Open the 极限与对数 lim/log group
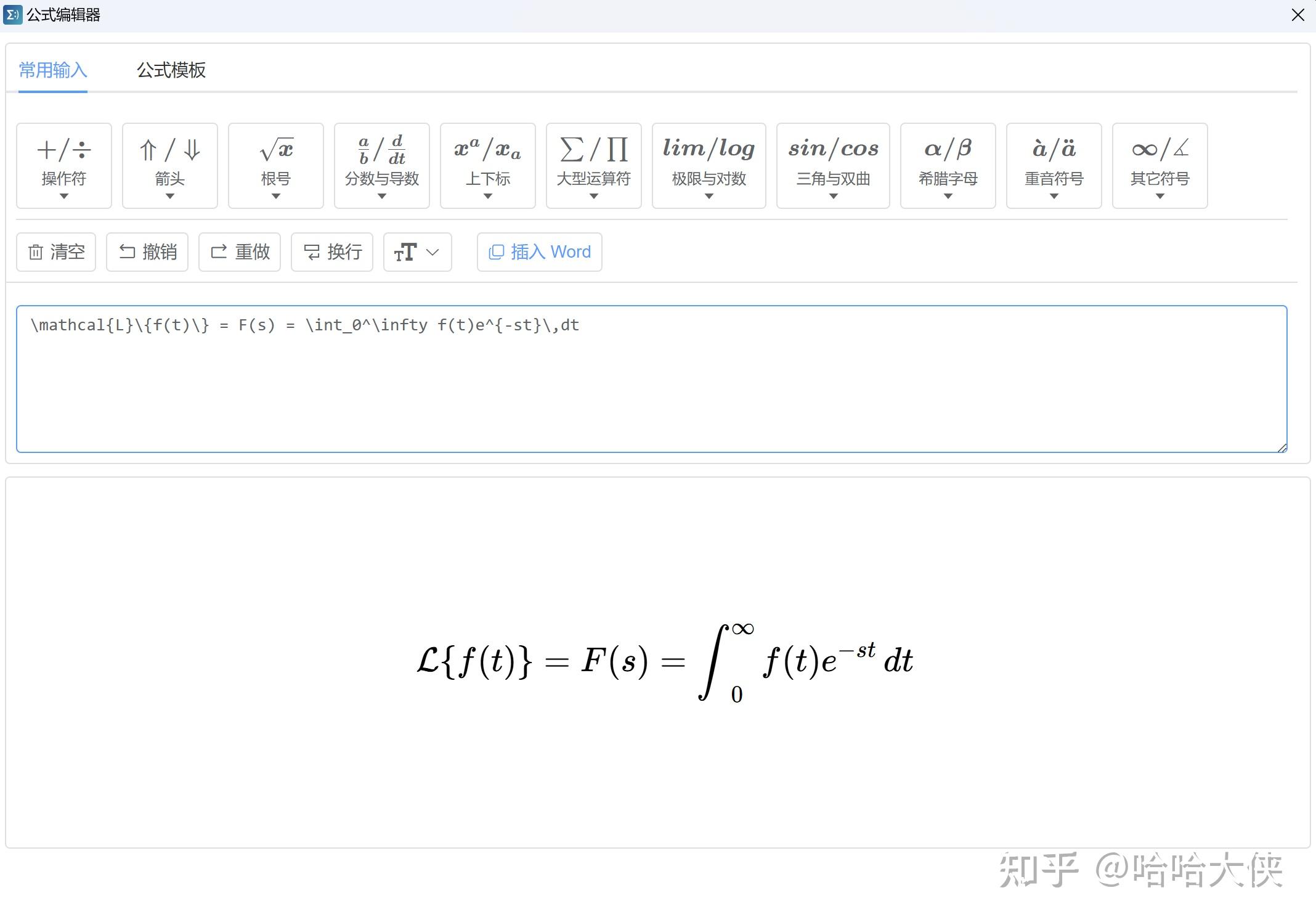The image size is (1316, 922). pyautogui.click(x=709, y=166)
